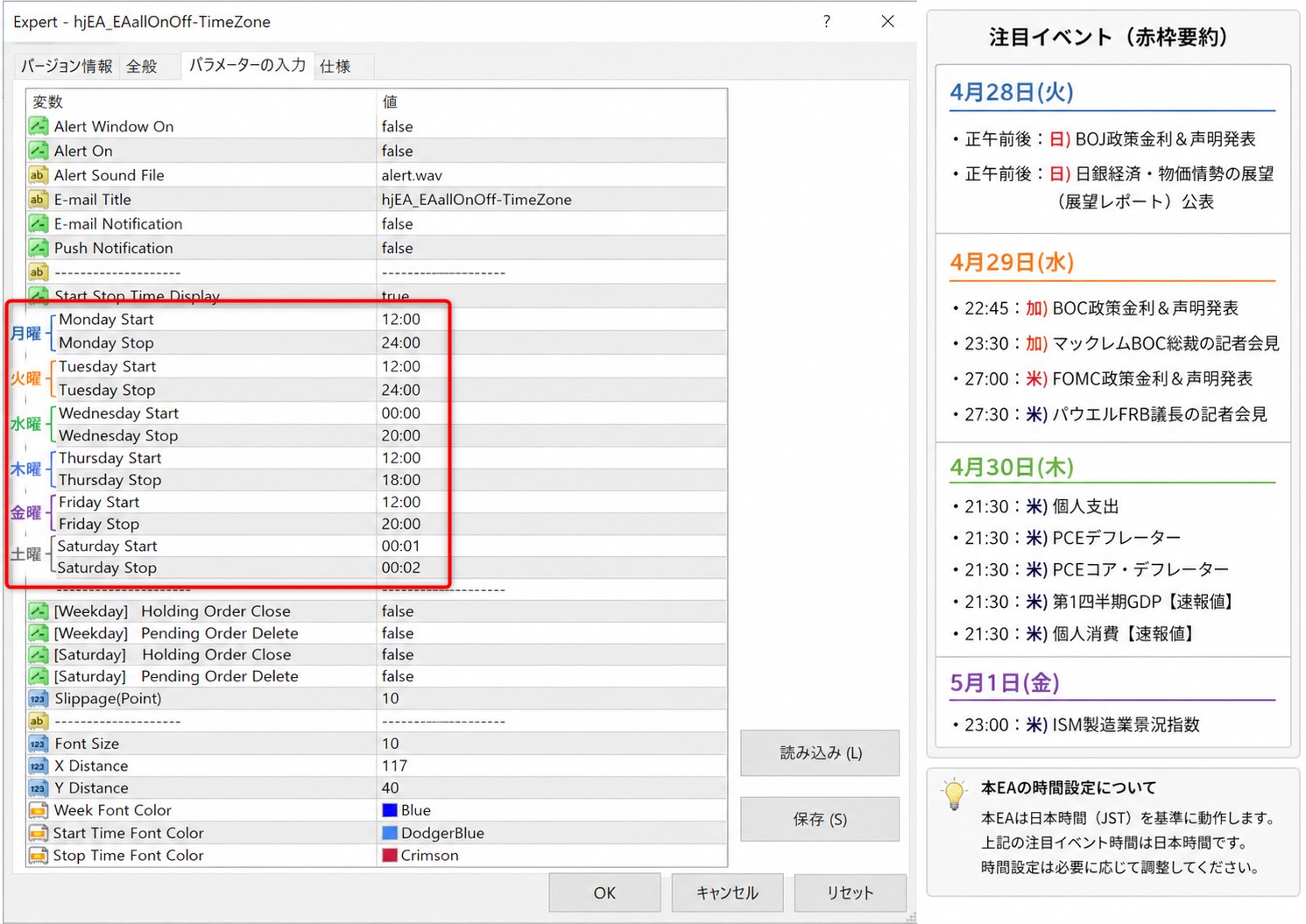Screen dimensions: 1306x924
Task: Toggle the Alert On false value
Action: pyautogui.click(x=397, y=152)
